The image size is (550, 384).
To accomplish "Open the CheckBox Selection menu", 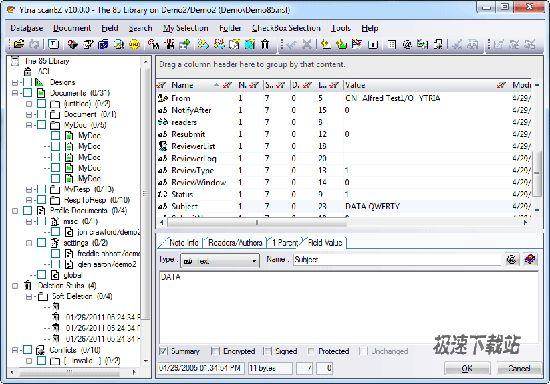I will click(286, 28).
